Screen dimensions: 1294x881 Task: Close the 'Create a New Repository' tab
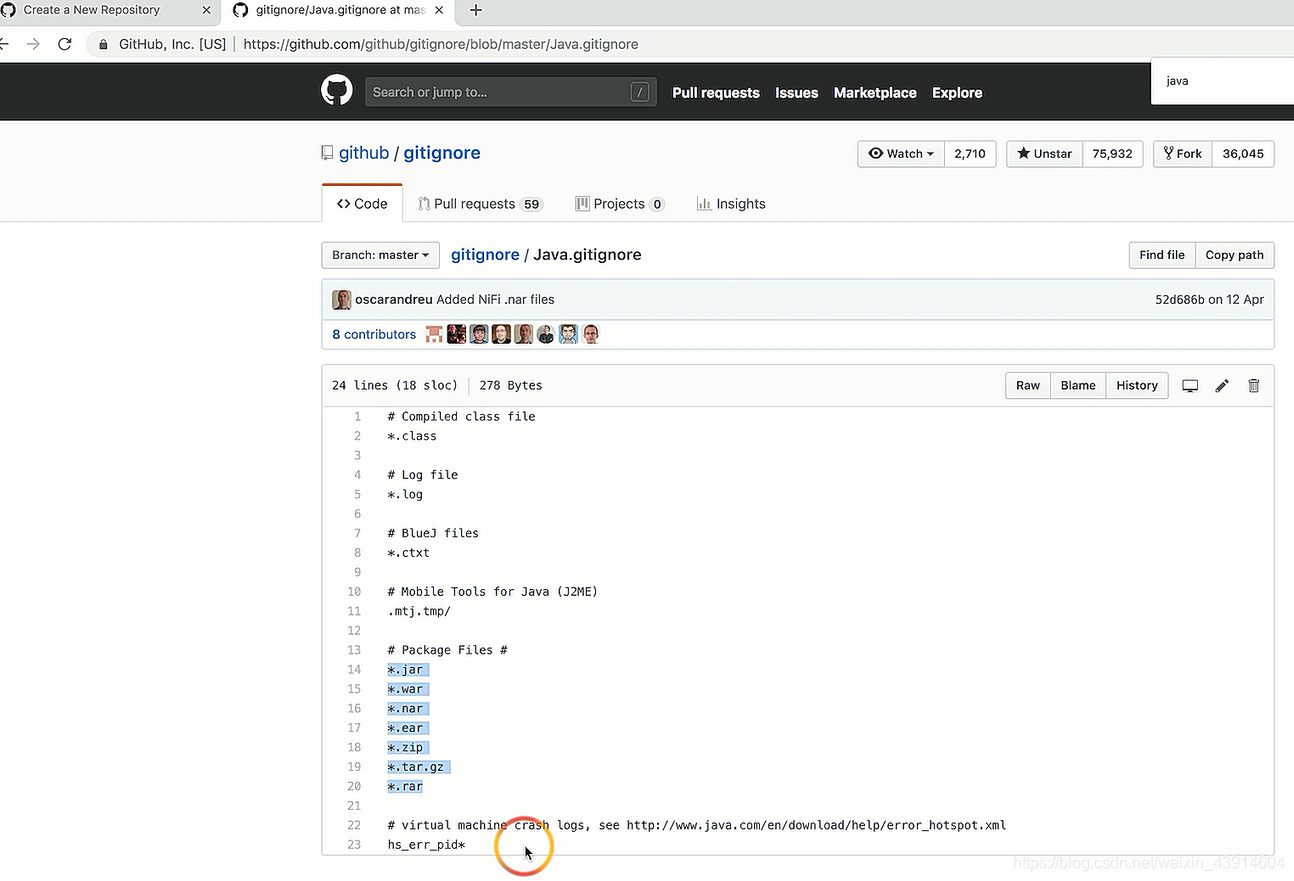[206, 10]
